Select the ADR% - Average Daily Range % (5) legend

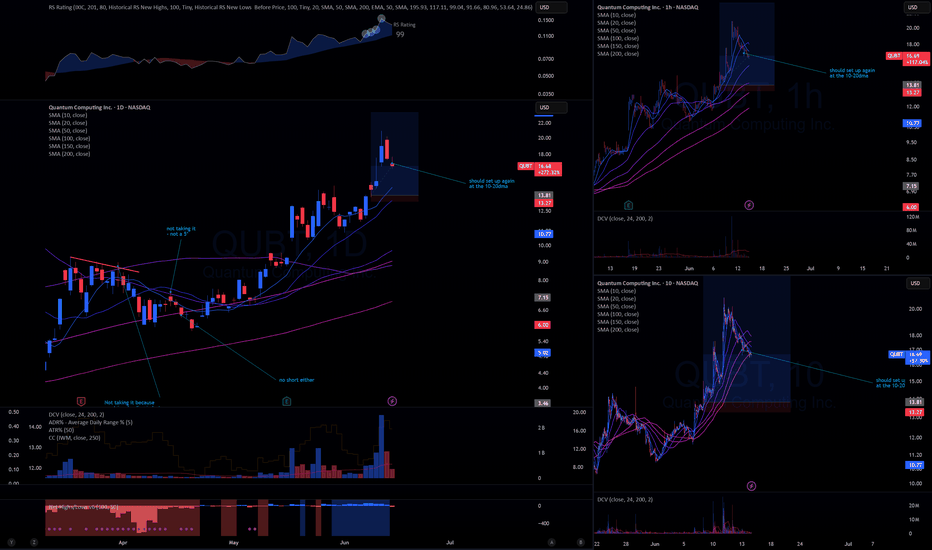click(90, 422)
